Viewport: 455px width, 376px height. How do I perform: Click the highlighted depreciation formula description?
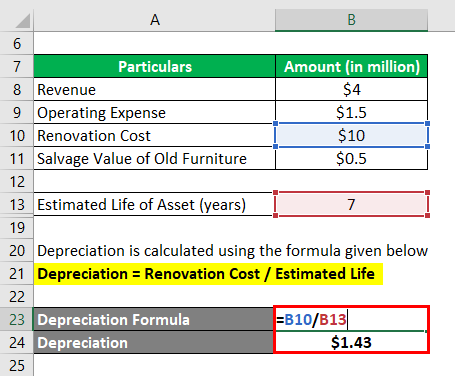pyautogui.click(x=208, y=274)
